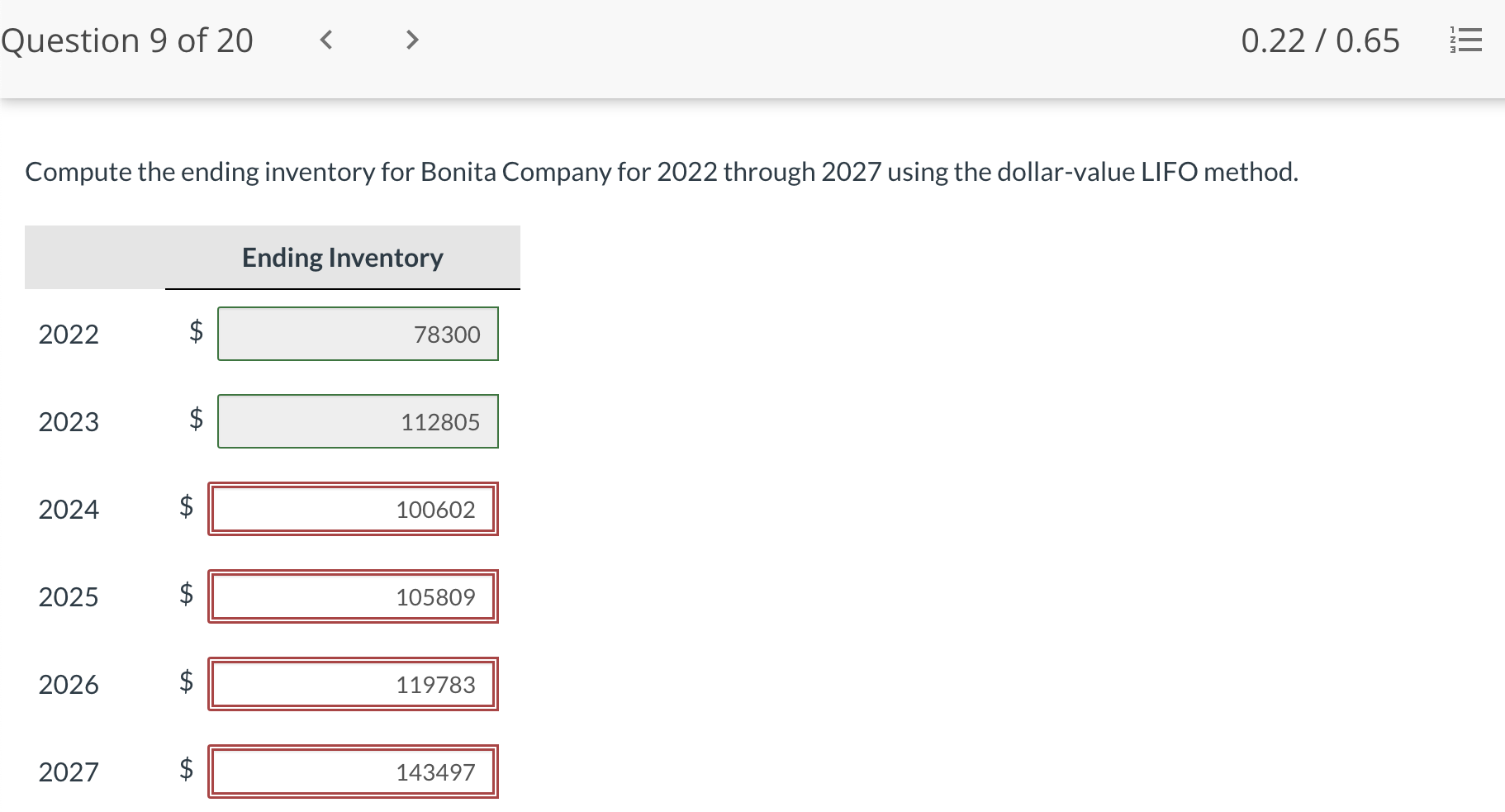
Task: Click the dollar sign beside 2025
Action: (x=187, y=593)
